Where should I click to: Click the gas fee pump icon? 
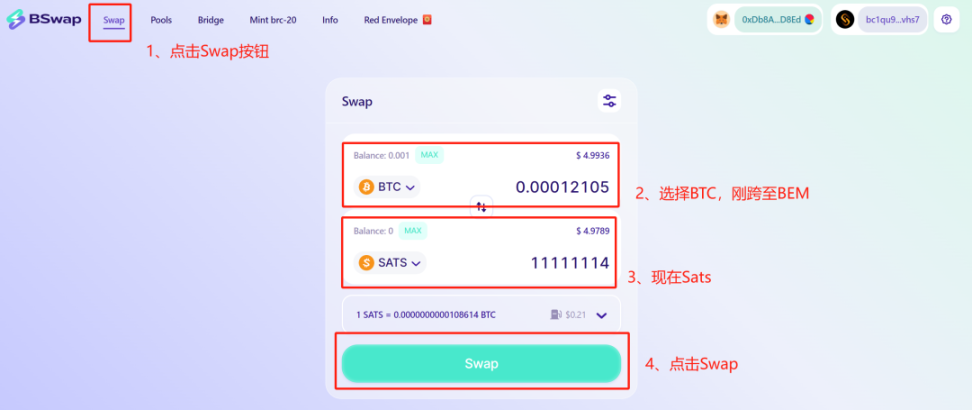pyautogui.click(x=556, y=314)
